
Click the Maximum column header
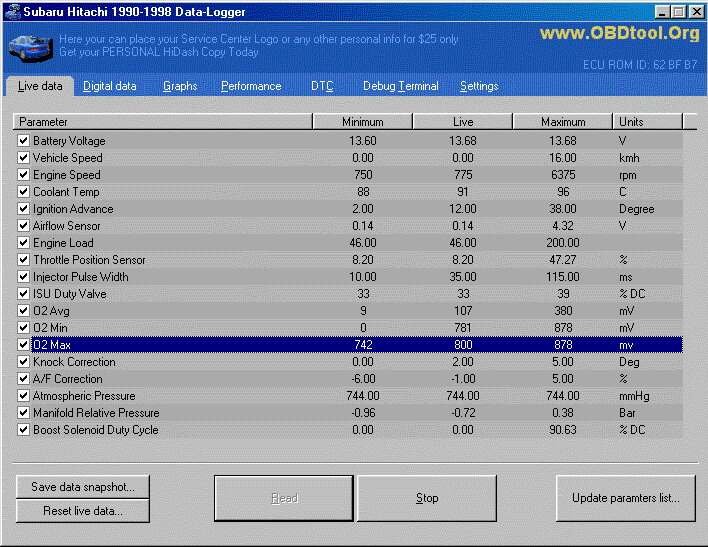[563, 122]
